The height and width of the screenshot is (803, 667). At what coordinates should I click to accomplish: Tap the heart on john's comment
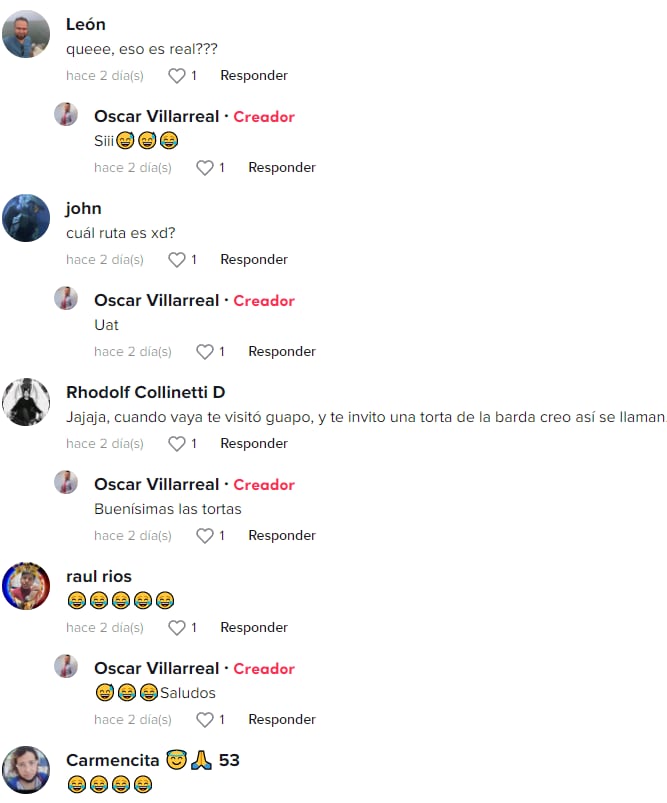177,260
